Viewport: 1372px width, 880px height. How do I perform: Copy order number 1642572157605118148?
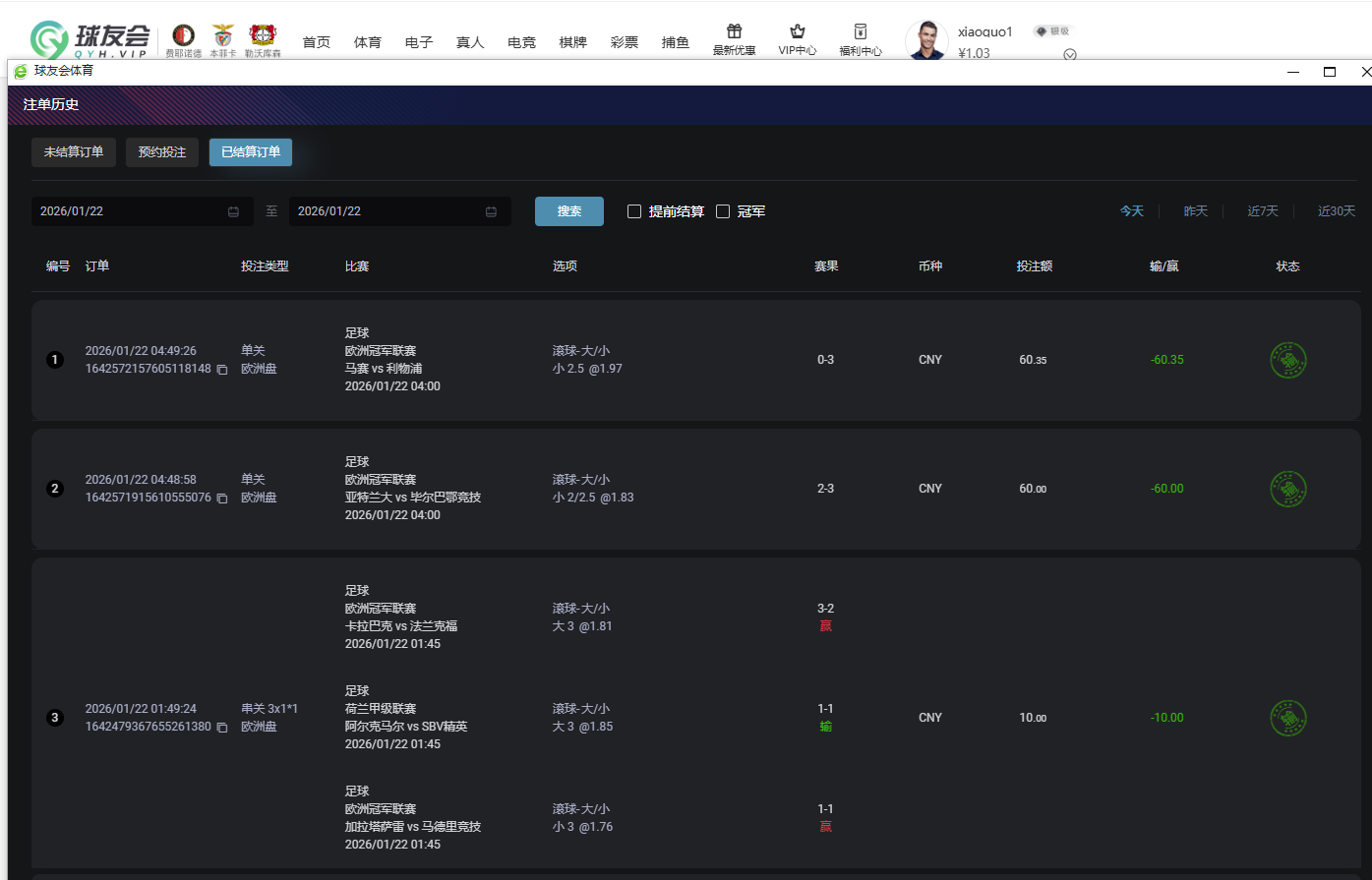point(222,370)
